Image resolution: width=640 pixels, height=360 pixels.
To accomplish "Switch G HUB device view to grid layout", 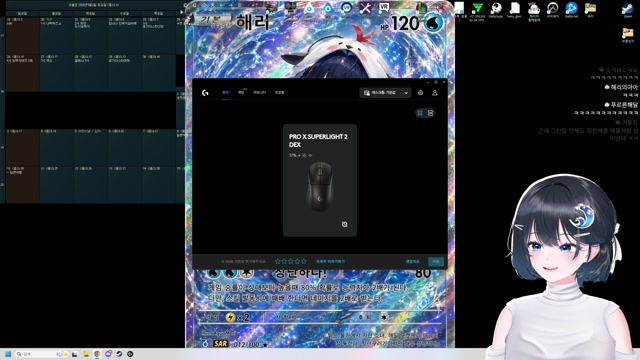I will (x=420, y=113).
